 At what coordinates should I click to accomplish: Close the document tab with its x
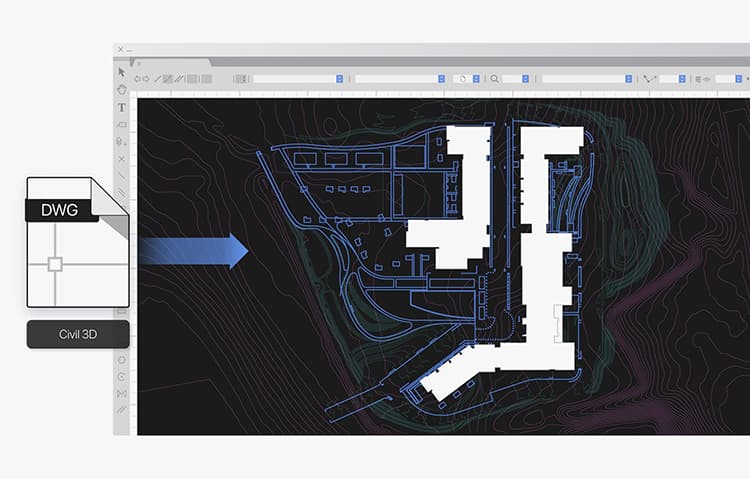(x=139, y=63)
